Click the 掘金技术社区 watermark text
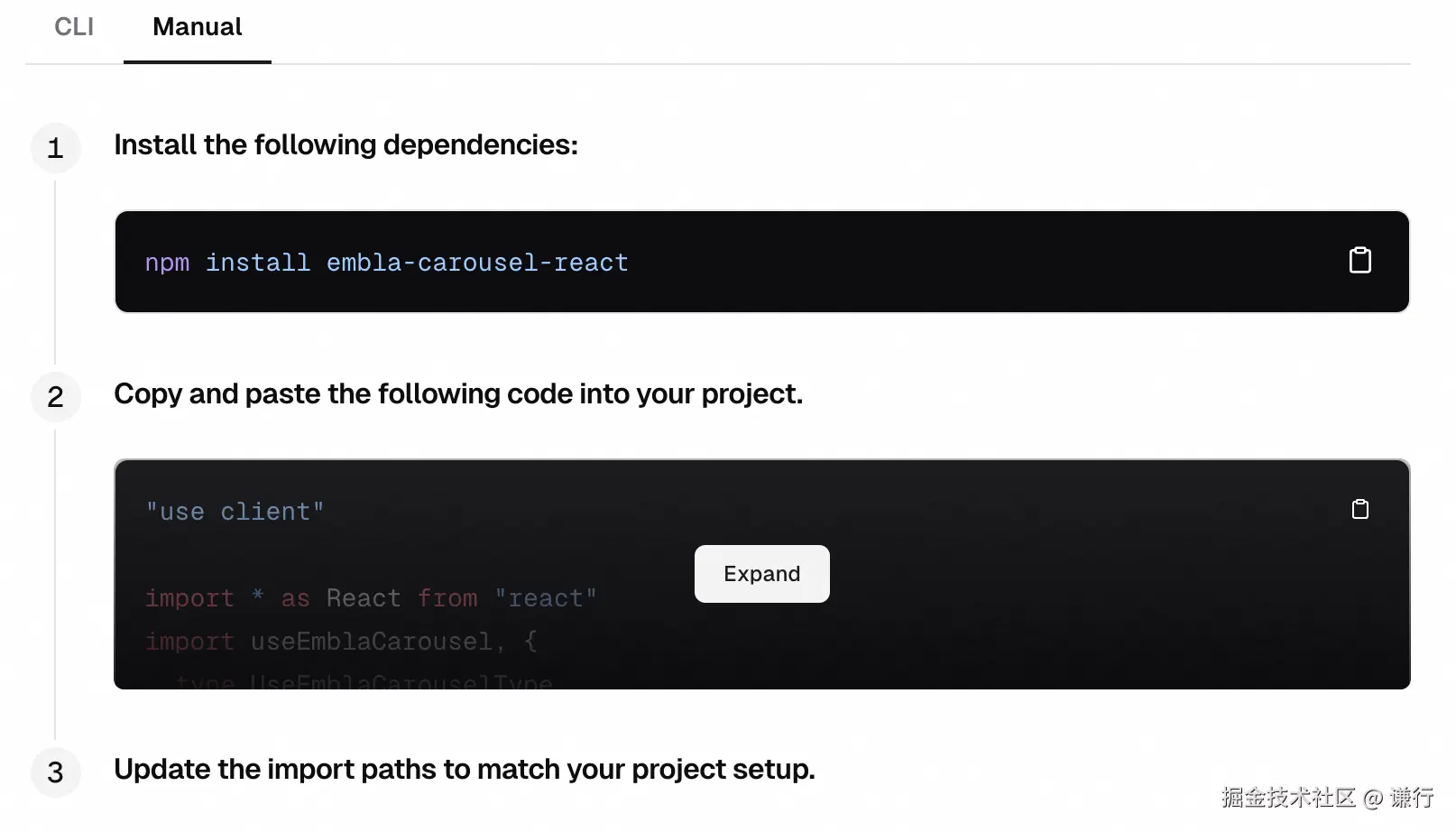This screenshot has width=1456, height=832. [x=1287, y=798]
